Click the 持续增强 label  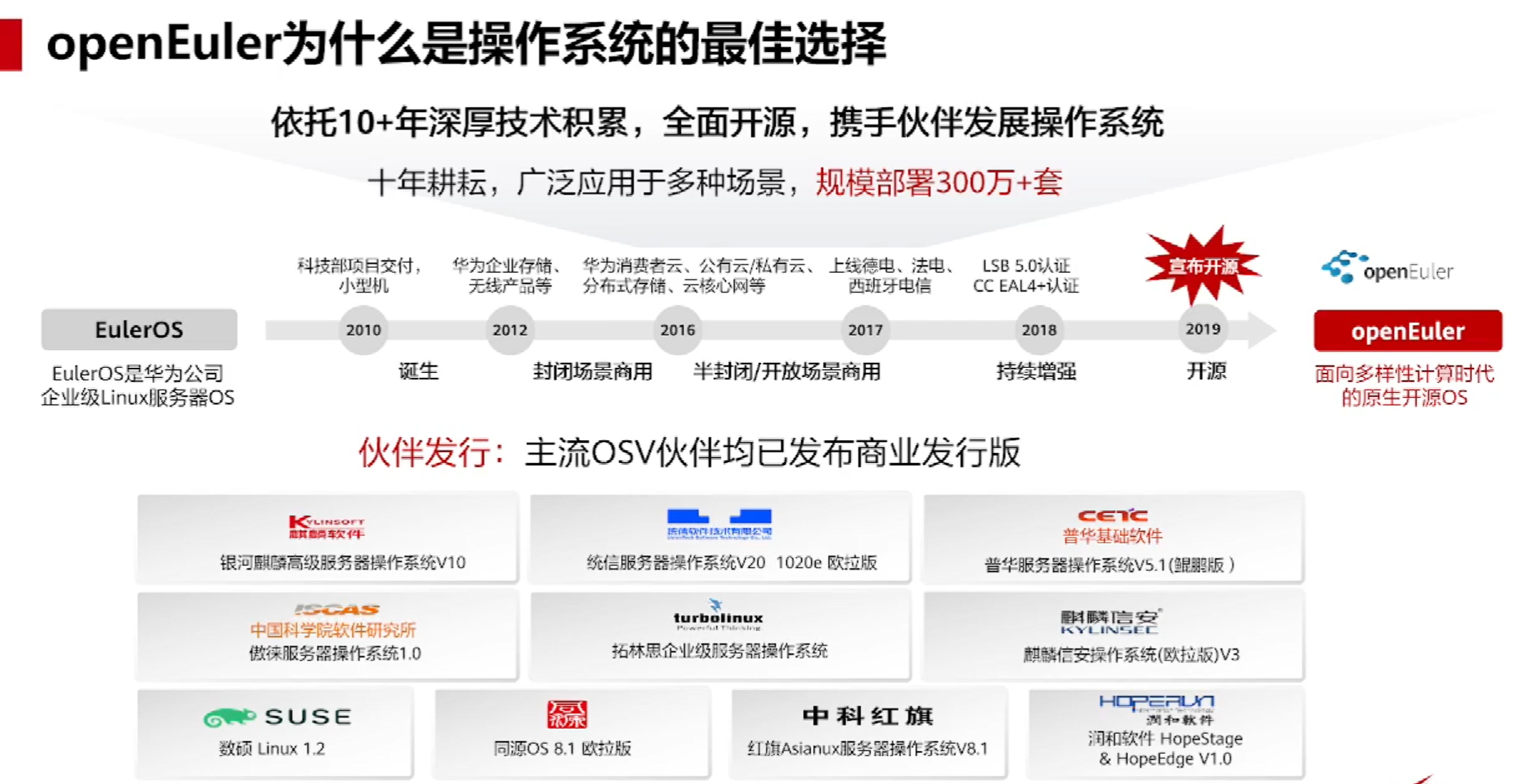click(x=1037, y=371)
